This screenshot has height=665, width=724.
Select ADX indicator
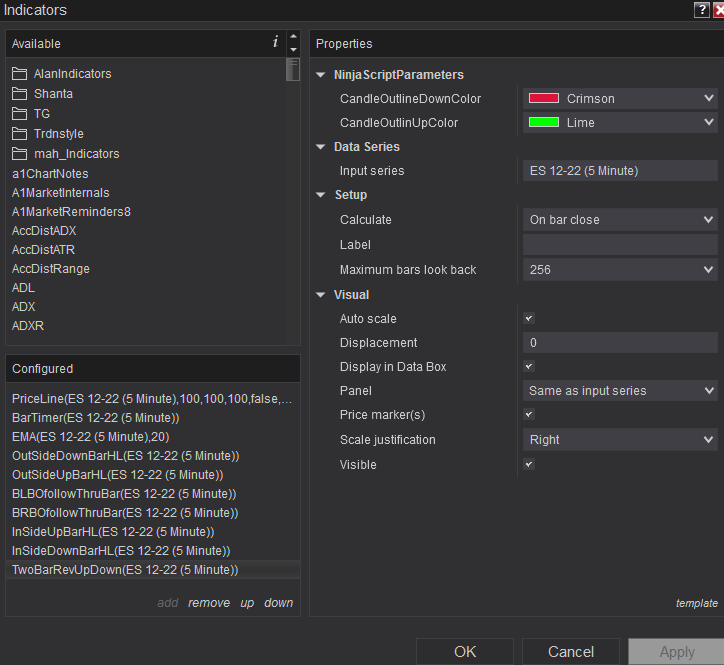click(x=24, y=306)
